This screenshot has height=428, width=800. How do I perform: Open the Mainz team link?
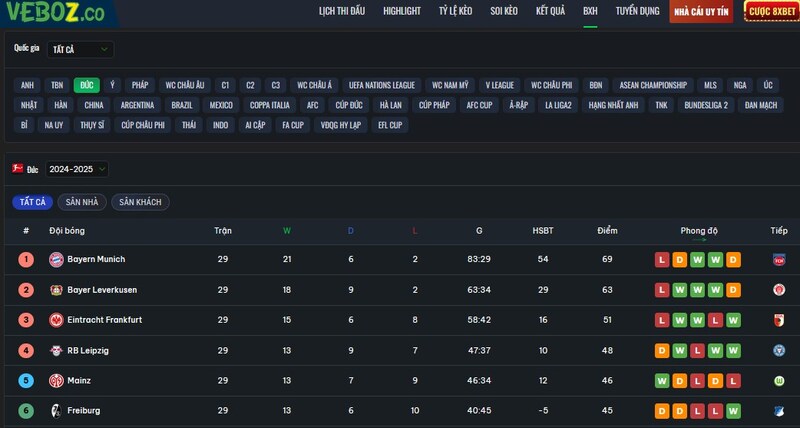tap(79, 381)
